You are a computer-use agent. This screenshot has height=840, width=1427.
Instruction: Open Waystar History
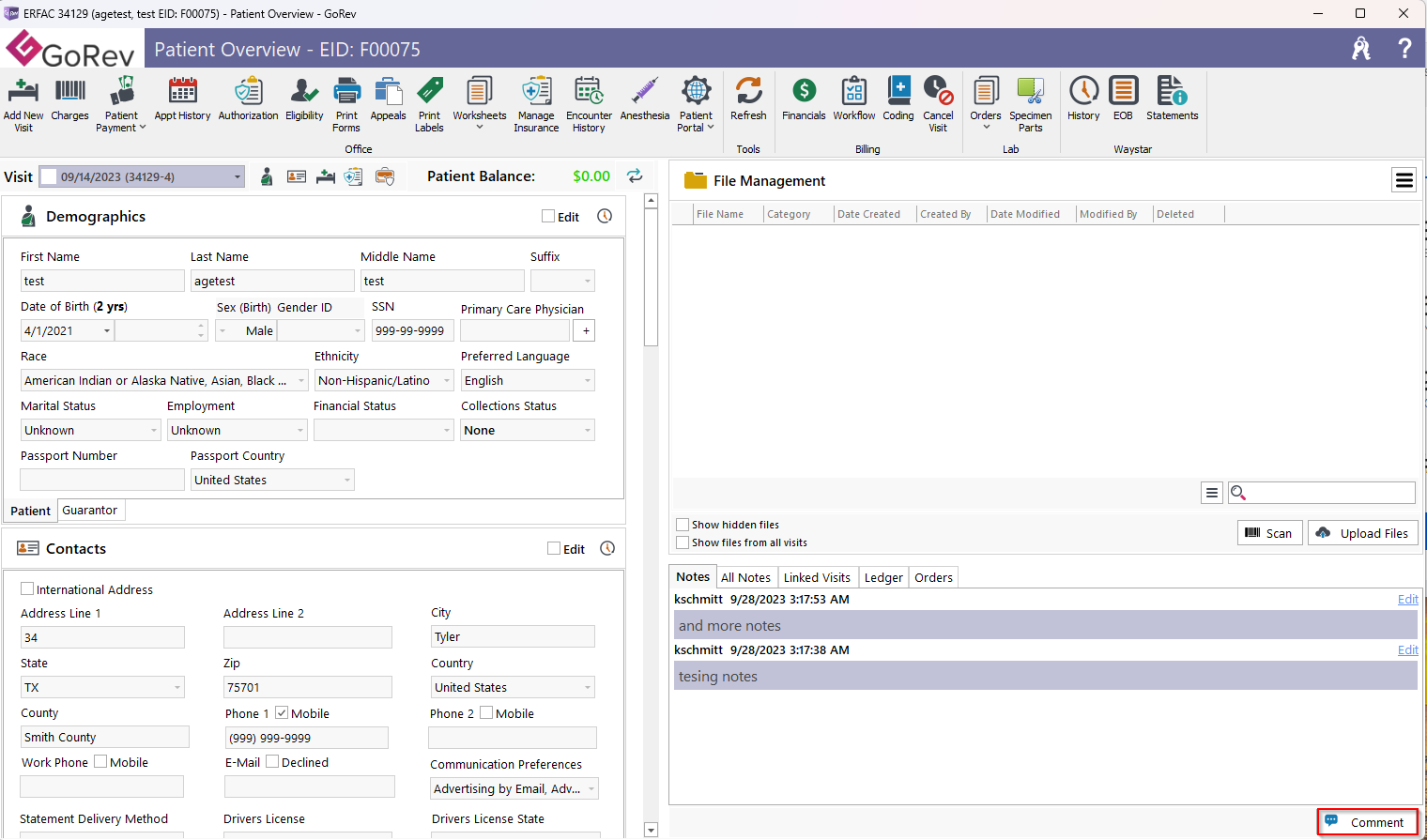[x=1083, y=99]
